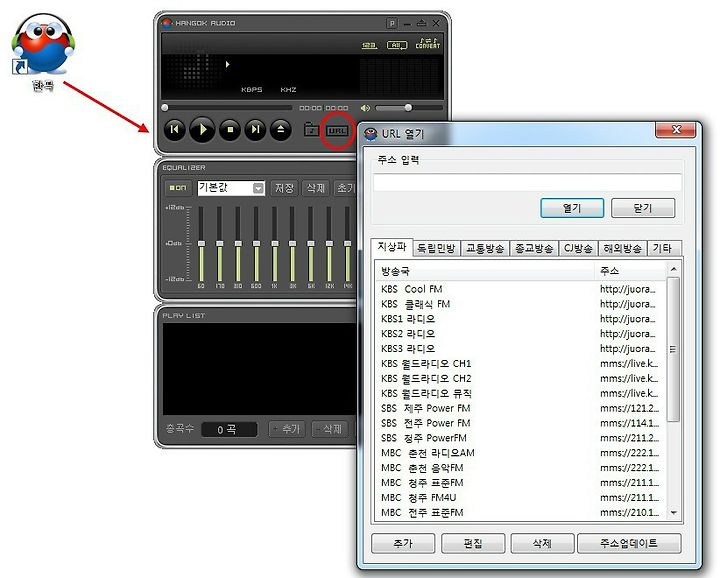Open the Convert tool icon
The width and height of the screenshot is (720, 578).
428,44
